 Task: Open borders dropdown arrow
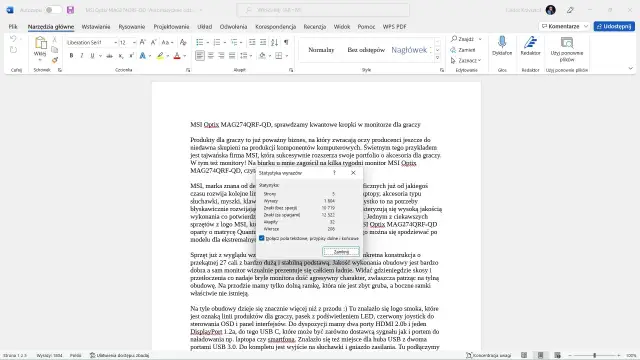click(287, 56)
